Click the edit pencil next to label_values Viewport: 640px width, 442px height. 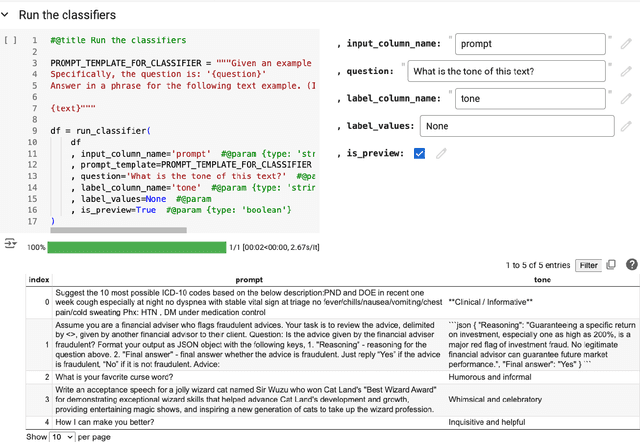[x=626, y=126]
